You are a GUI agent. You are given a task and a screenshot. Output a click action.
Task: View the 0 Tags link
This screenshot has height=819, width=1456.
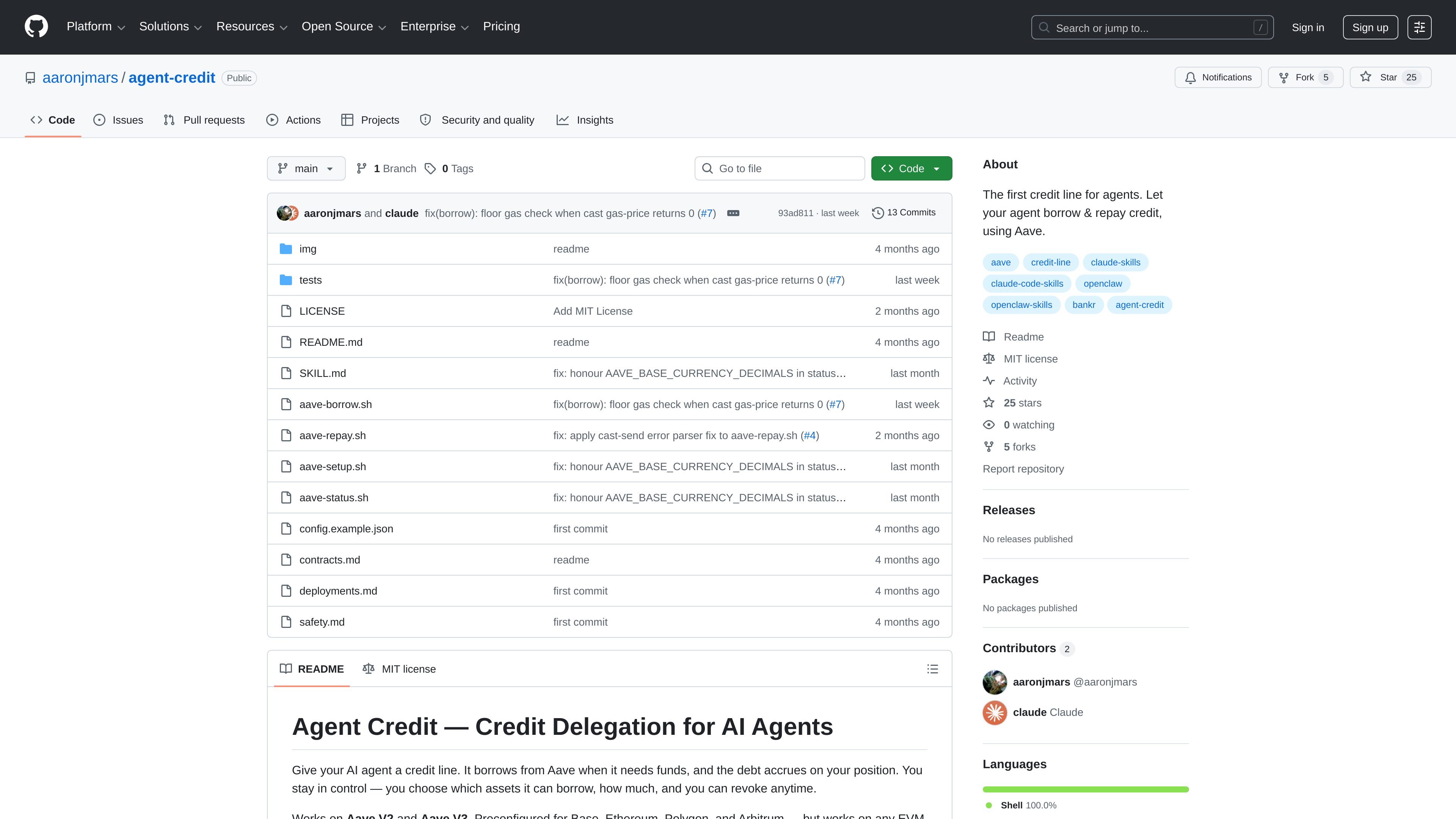tap(449, 168)
